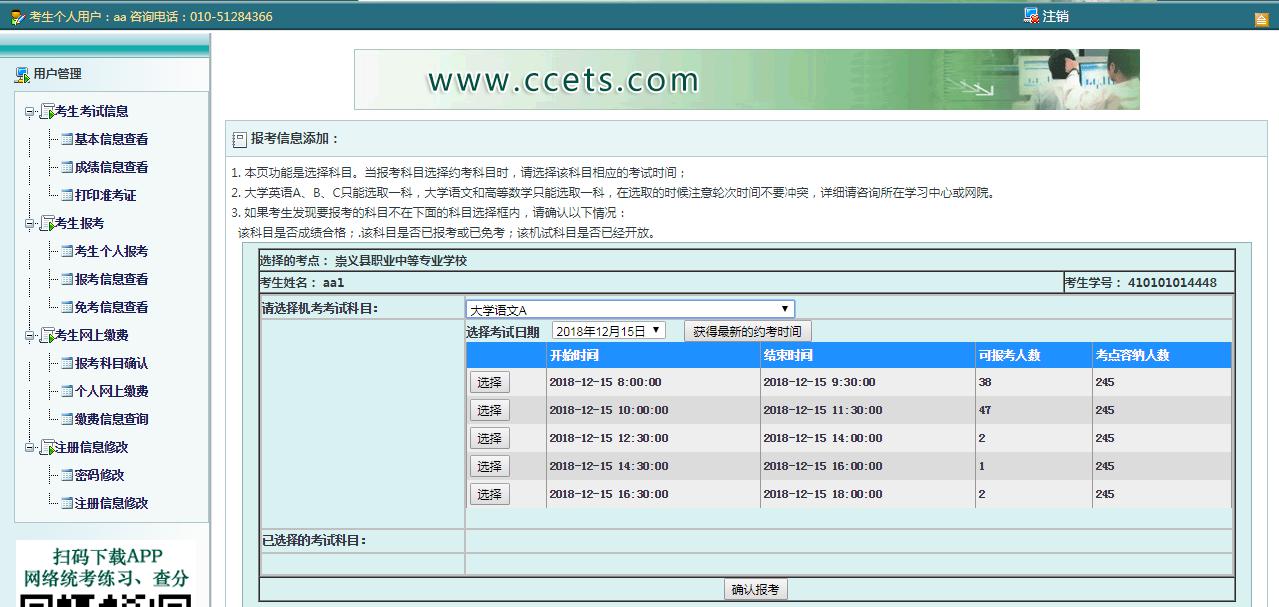Collapse the 考生考试信息 tree node
The height and width of the screenshot is (607, 1279).
pos(29,112)
